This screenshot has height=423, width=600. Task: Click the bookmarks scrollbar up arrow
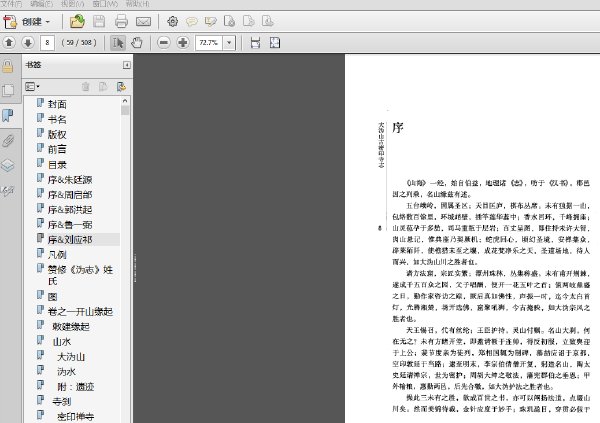pyautogui.click(x=125, y=101)
